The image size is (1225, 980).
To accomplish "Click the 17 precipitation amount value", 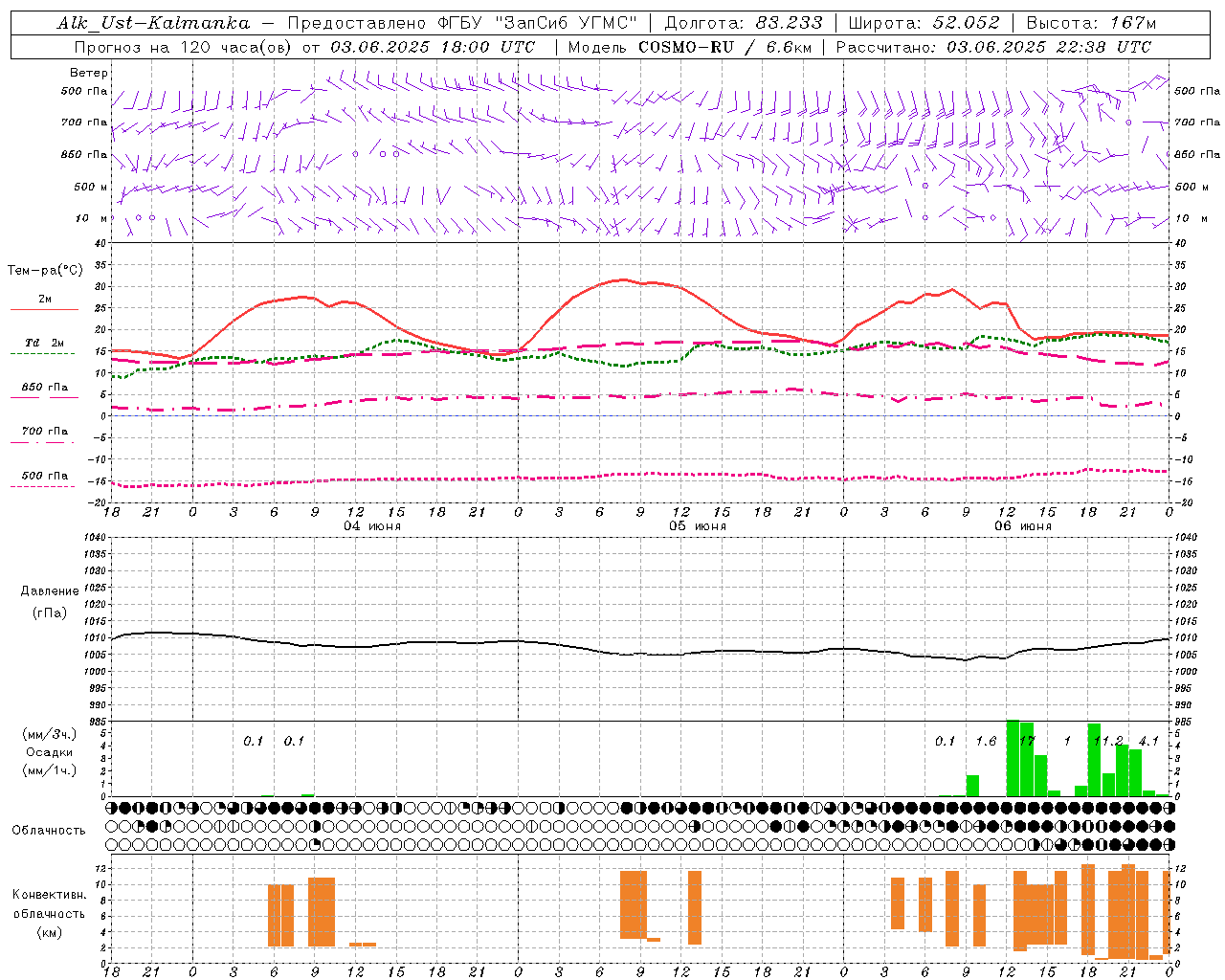I will point(1027,741).
